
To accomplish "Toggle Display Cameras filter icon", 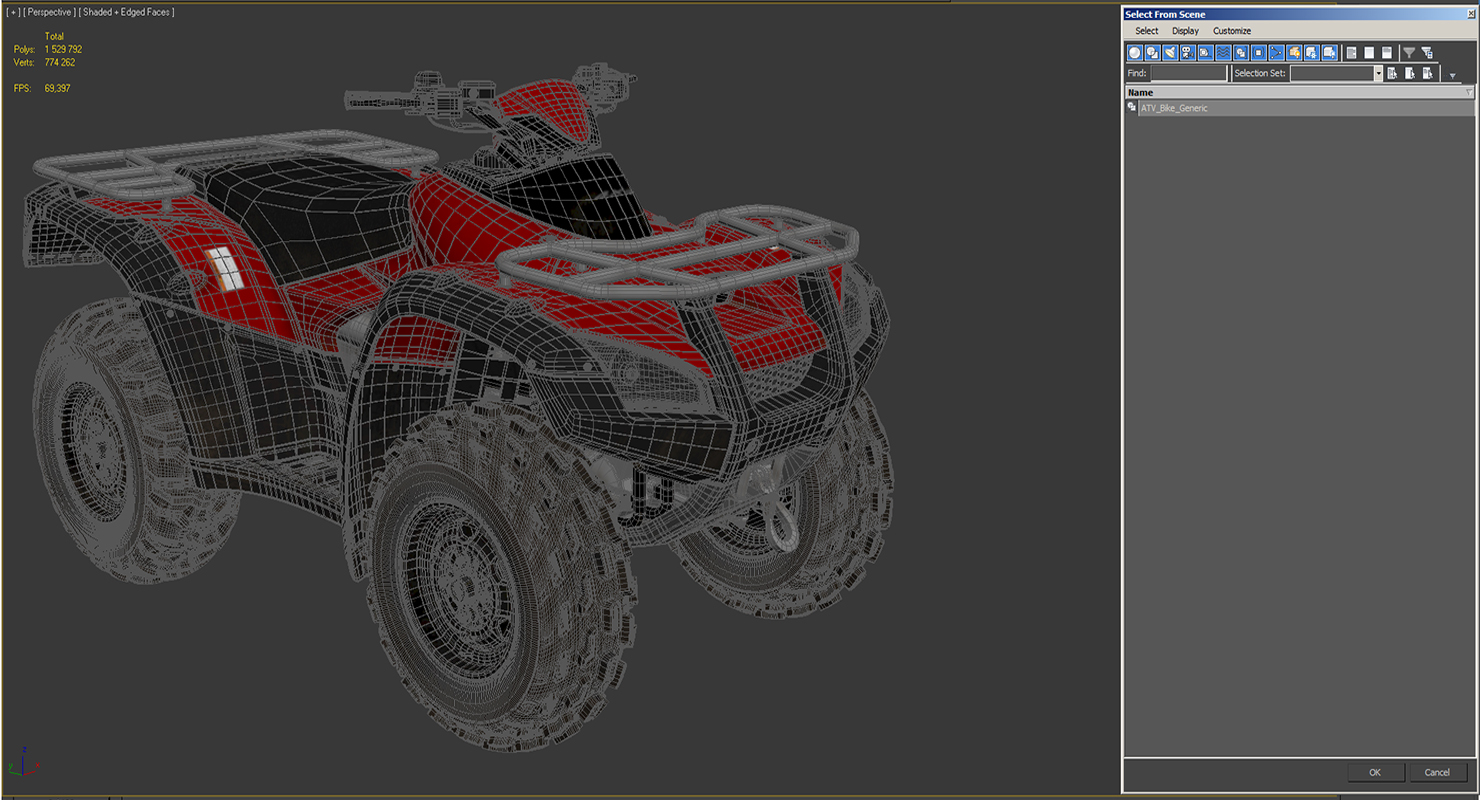I will pos(1187,52).
